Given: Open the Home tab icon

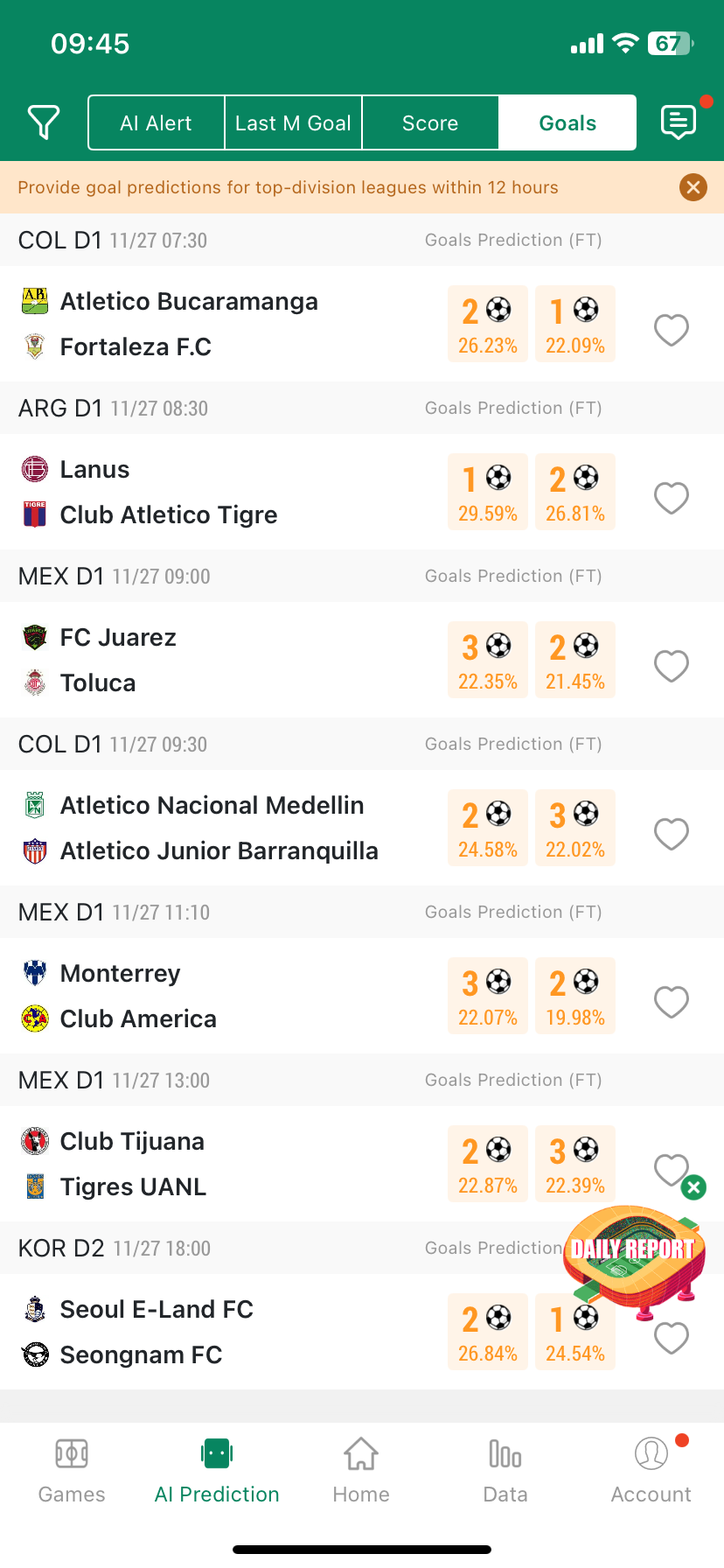Looking at the screenshot, I should pyautogui.click(x=361, y=1453).
